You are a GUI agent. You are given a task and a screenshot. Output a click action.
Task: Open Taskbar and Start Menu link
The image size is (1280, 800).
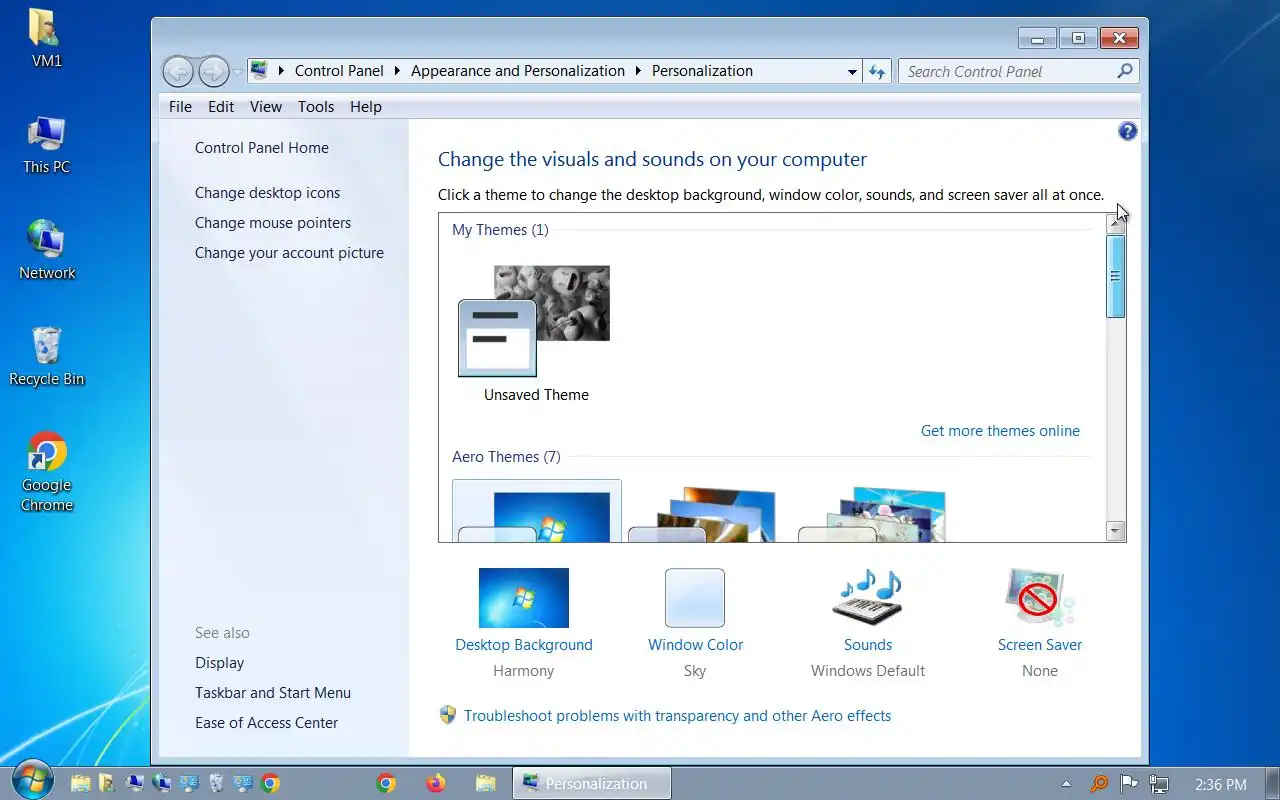pos(273,693)
